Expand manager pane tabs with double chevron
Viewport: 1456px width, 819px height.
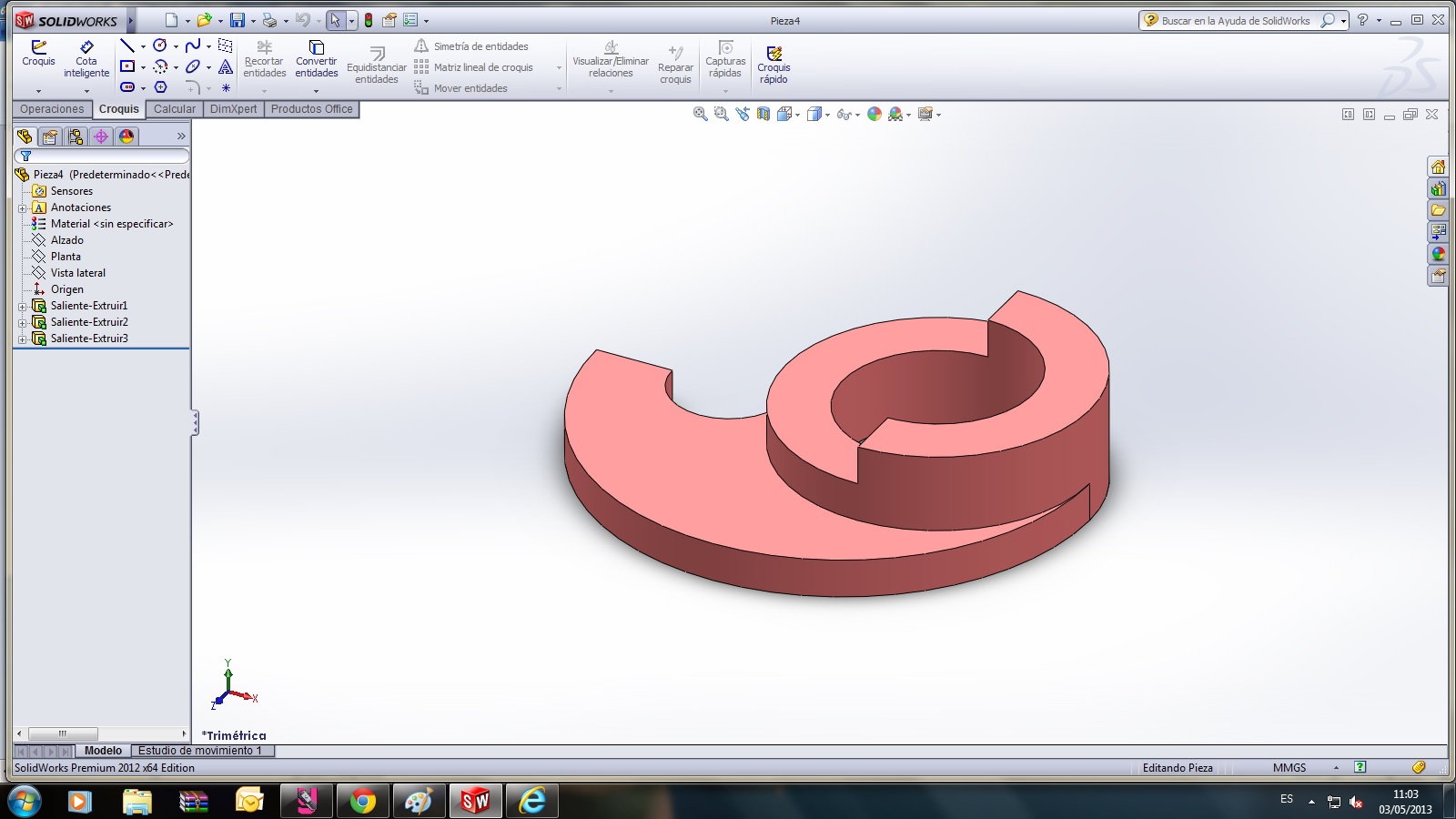coord(181,136)
